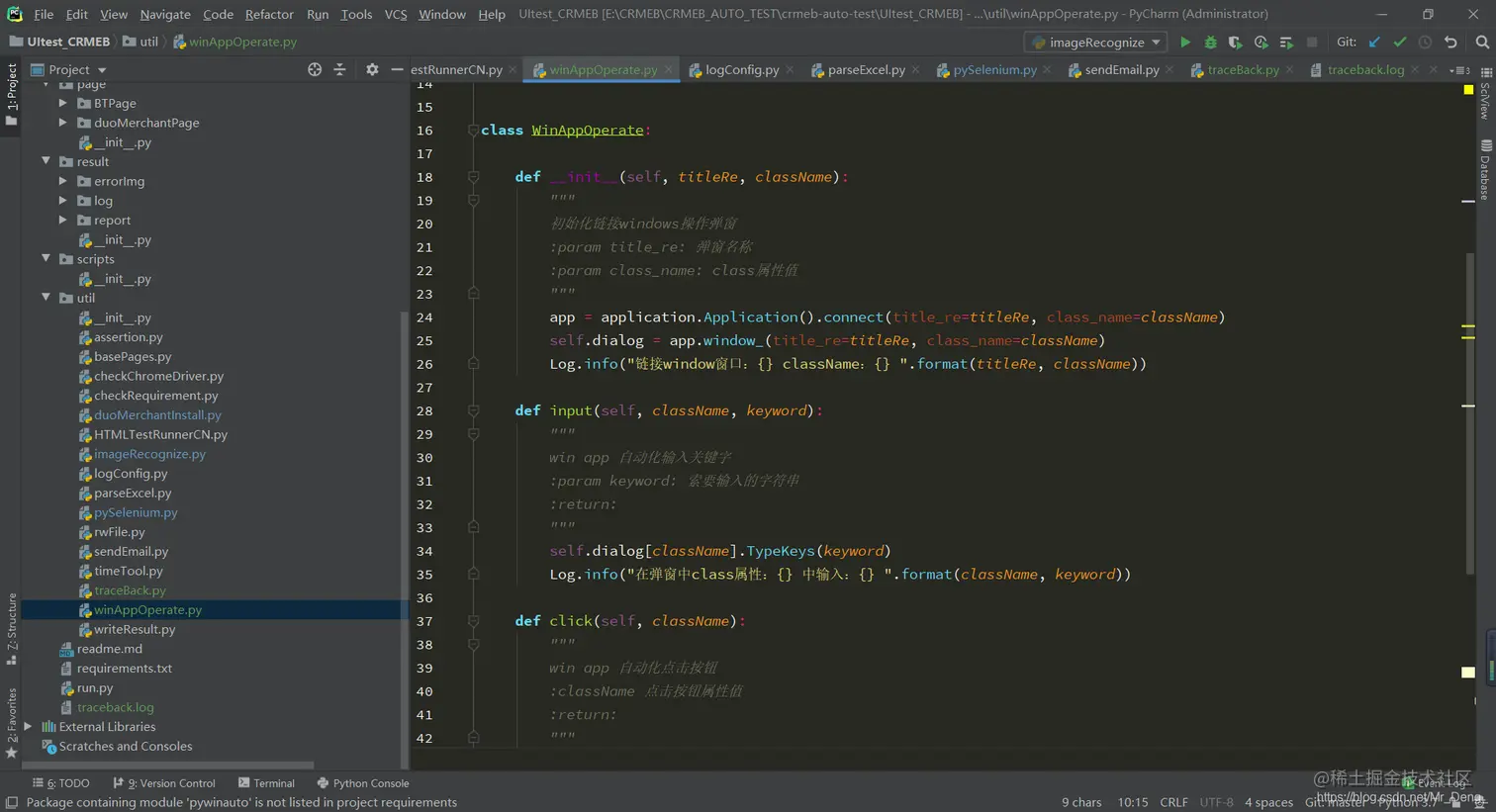The width and height of the screenshot is (1496, 812).
Task: Run the imageRecognize configuration
Action: pos(1184,43)
